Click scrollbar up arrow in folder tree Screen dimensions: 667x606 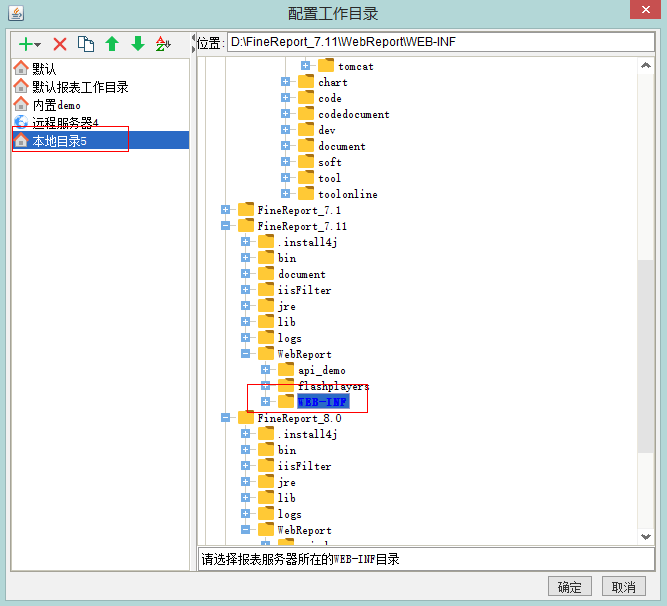(646, 65)
